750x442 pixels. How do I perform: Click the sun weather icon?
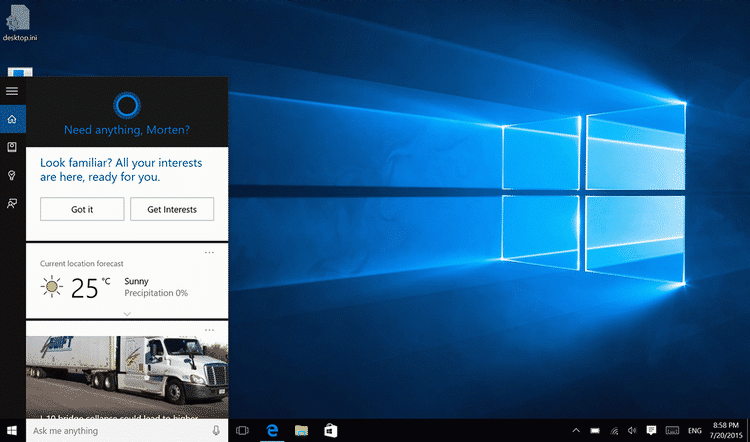[x=51, y=287]
